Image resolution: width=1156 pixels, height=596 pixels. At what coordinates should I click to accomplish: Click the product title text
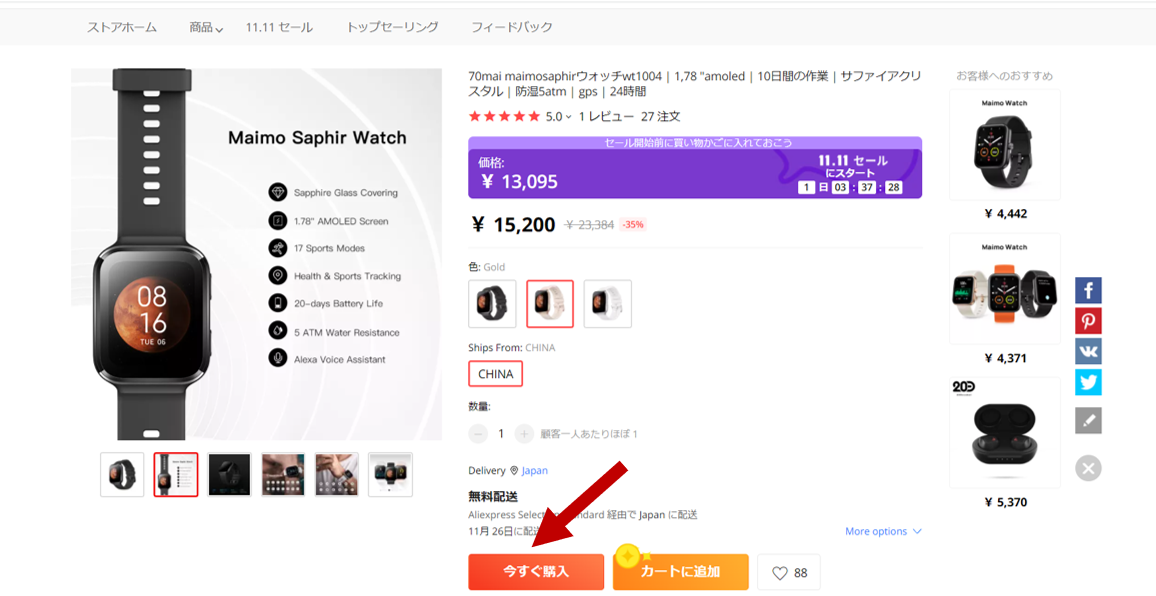click(694, 83)
